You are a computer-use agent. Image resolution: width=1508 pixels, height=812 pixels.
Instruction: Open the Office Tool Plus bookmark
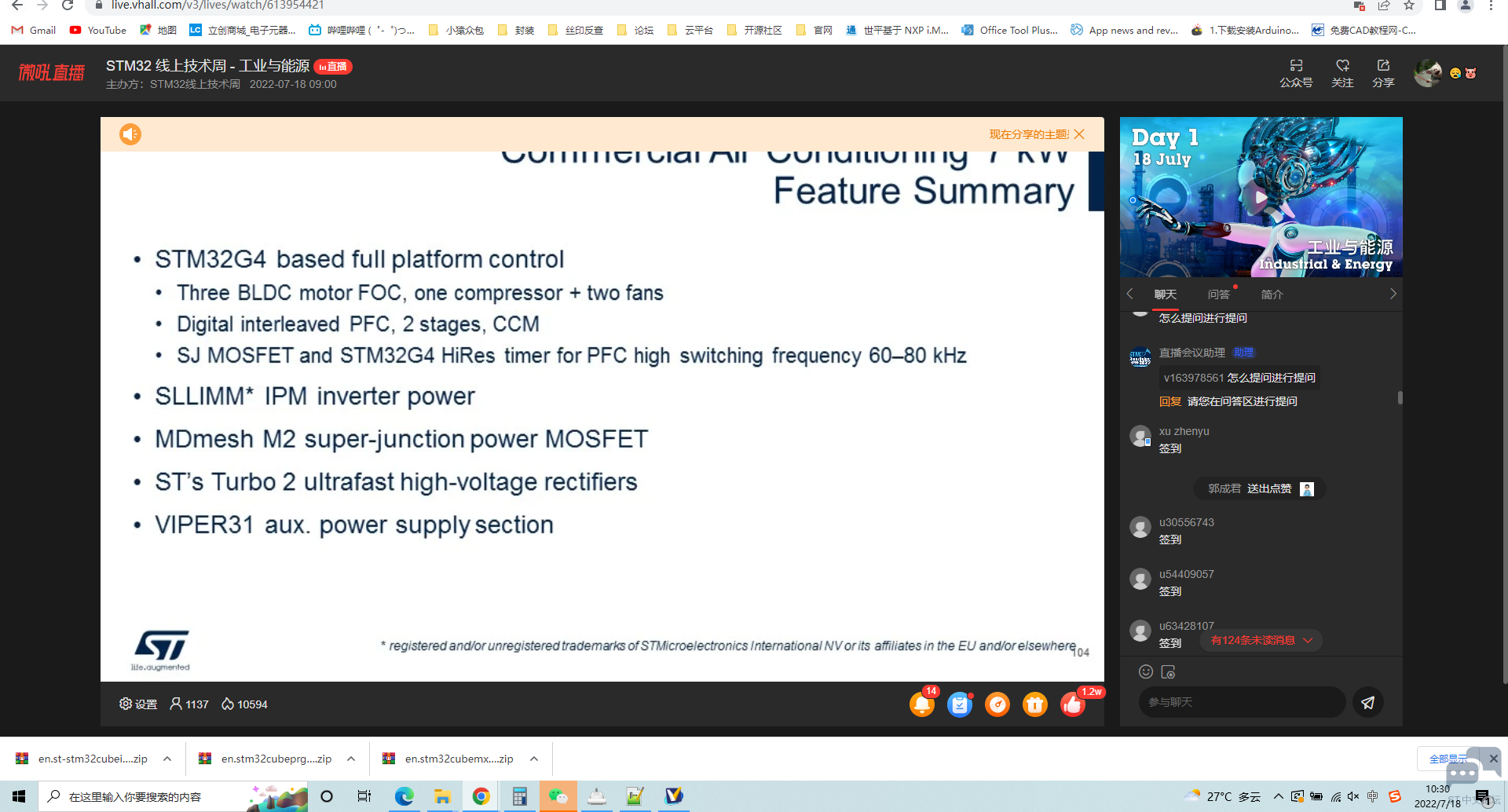1009,31
